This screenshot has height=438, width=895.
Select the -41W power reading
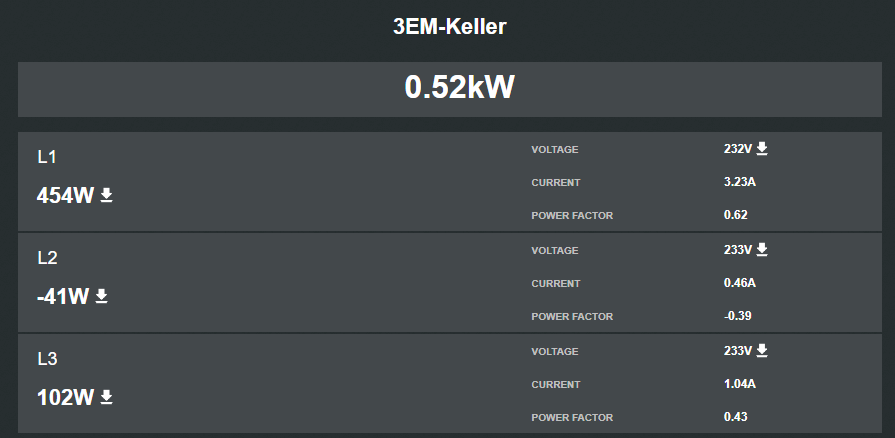(63, 296)
